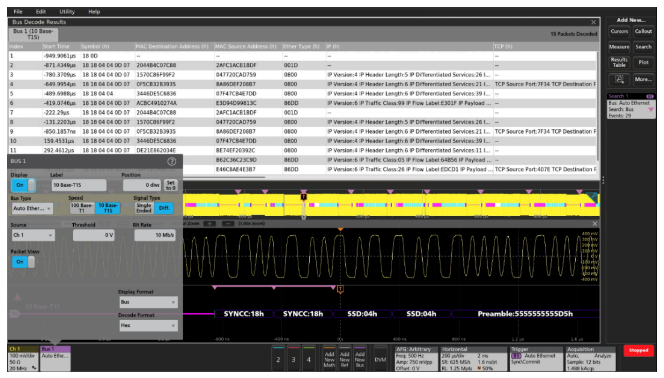Click the DVM badge button
This screenshot has height=378, width=664.
[x=380, y=359]
